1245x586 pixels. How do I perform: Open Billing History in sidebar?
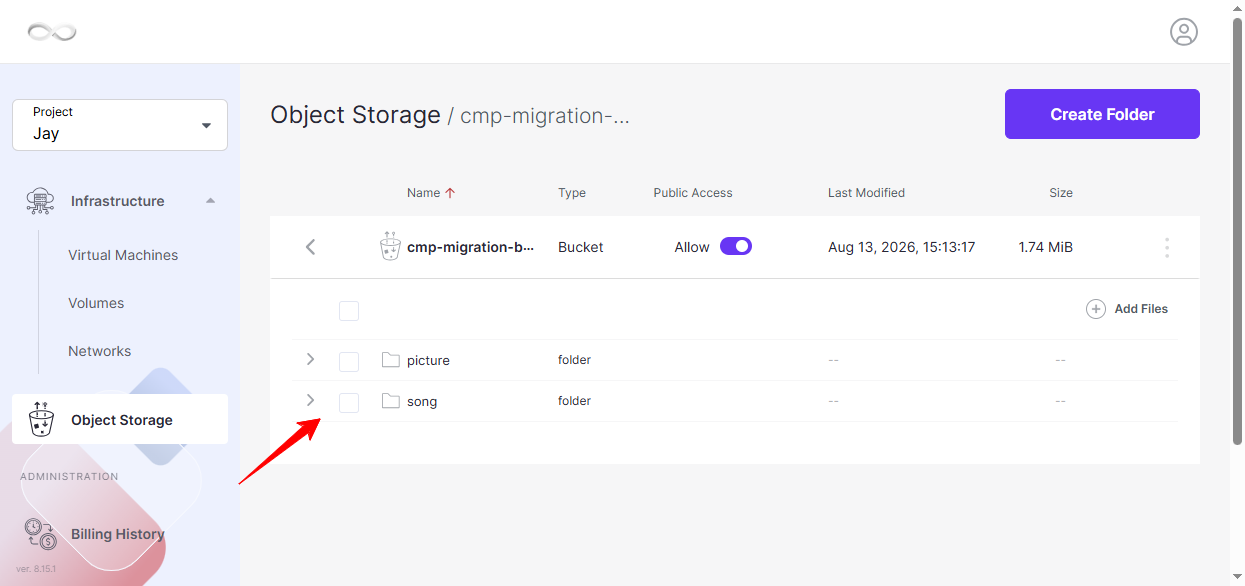point(117,534)
